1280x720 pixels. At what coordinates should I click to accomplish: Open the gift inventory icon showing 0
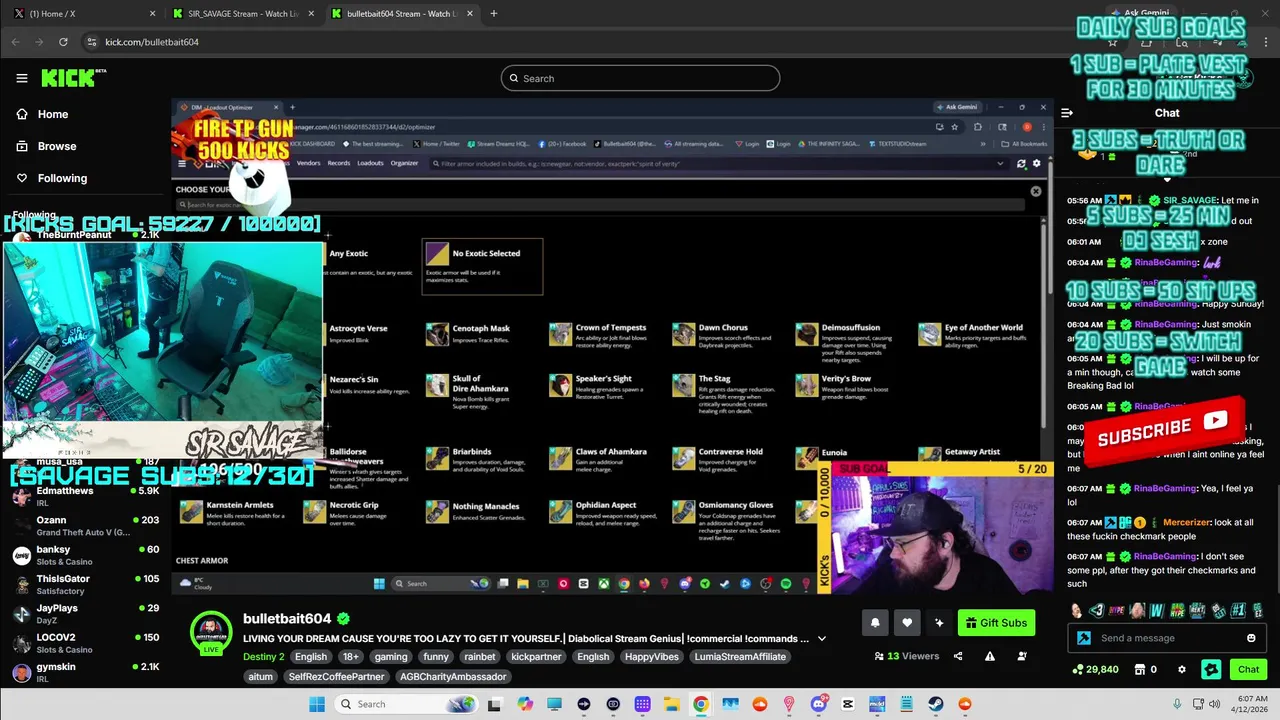(1146, 669)
